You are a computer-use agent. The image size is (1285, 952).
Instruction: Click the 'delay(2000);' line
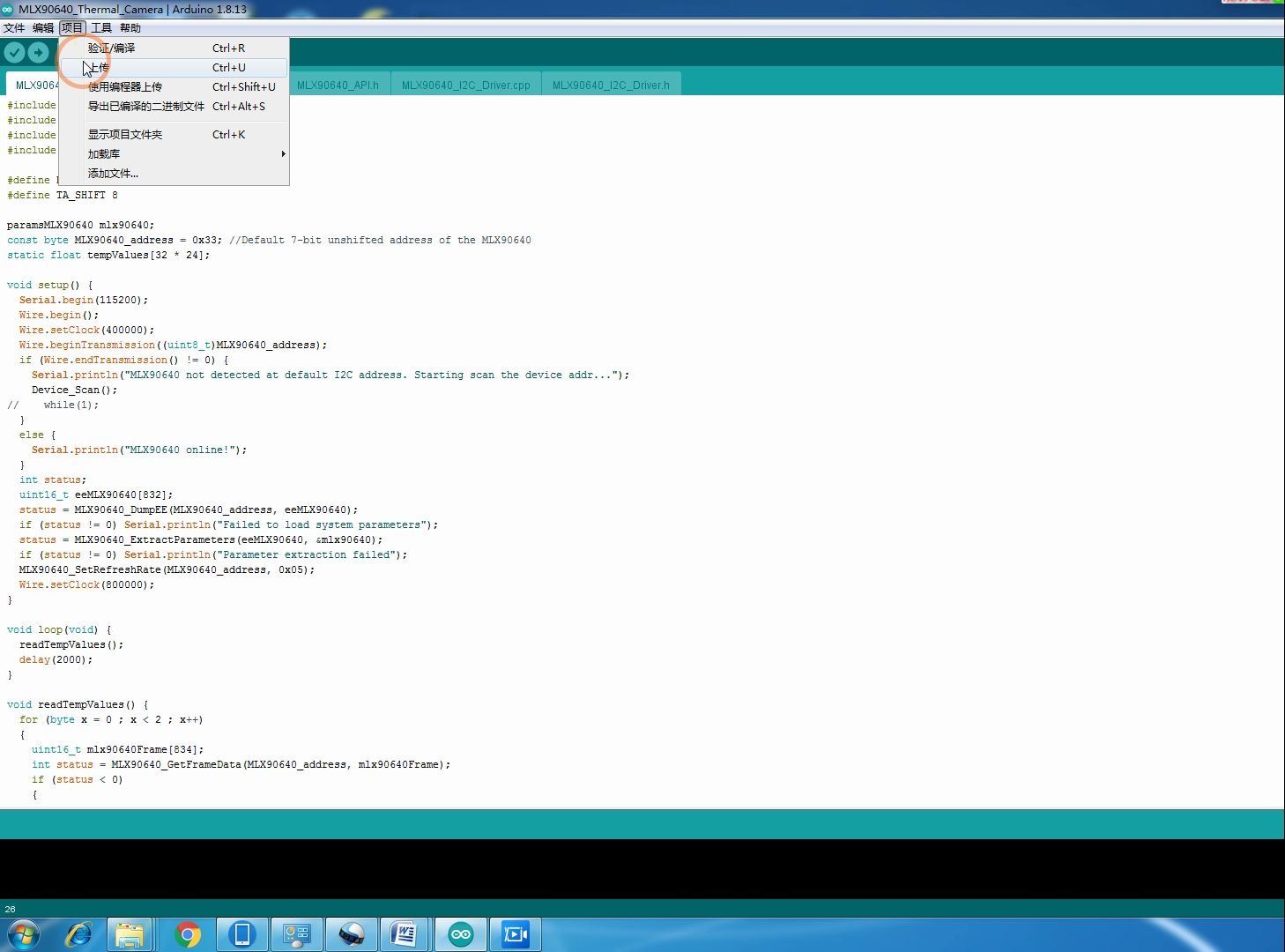point(56,659)
